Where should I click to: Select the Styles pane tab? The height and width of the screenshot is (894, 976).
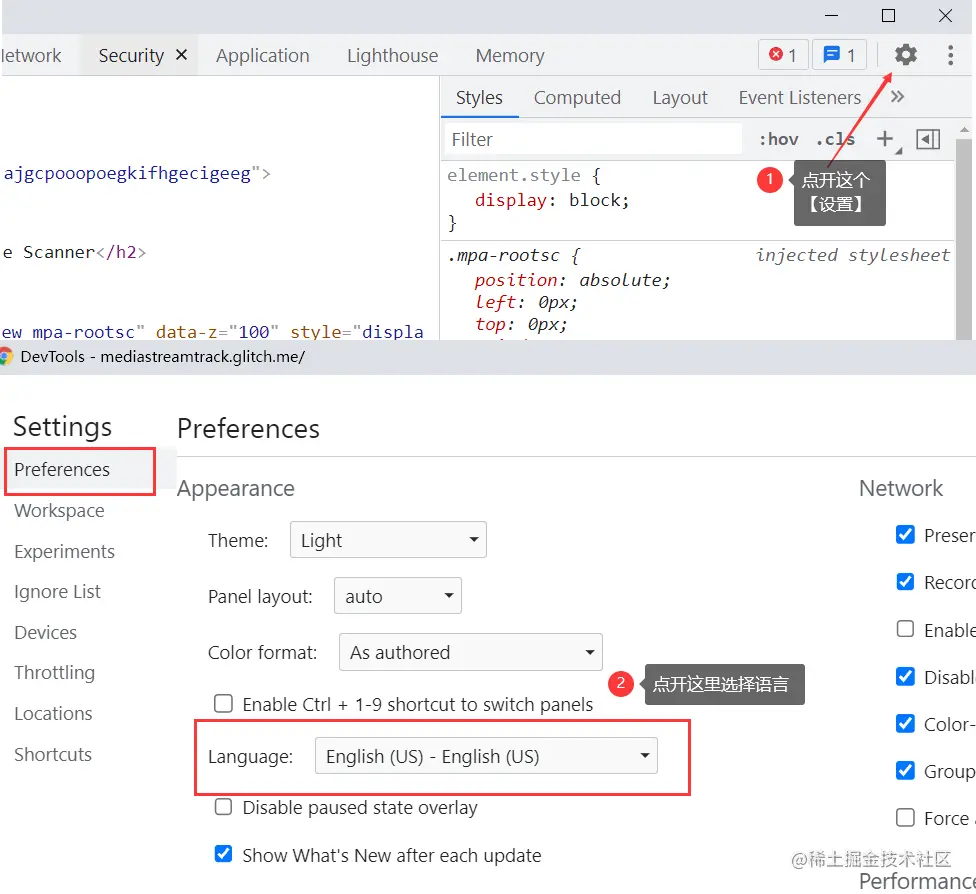click(x=479, y=98)
